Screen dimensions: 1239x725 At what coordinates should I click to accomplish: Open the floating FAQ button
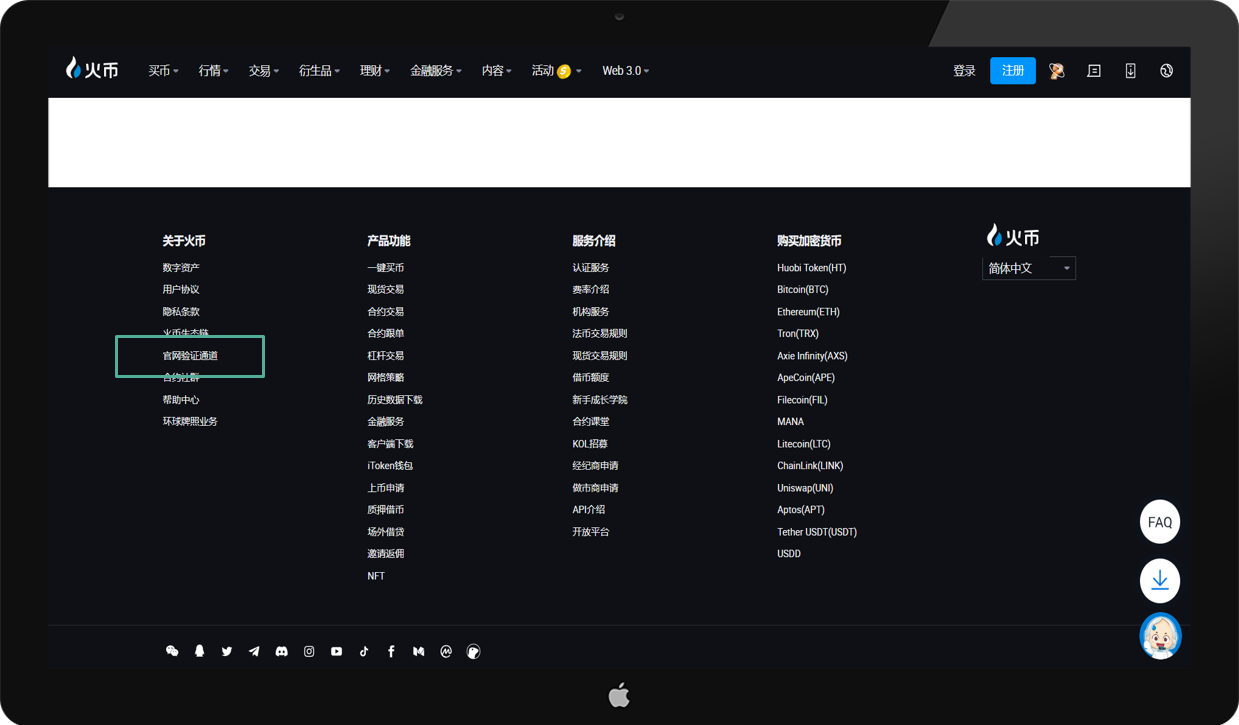click(x=1160, y=522)
